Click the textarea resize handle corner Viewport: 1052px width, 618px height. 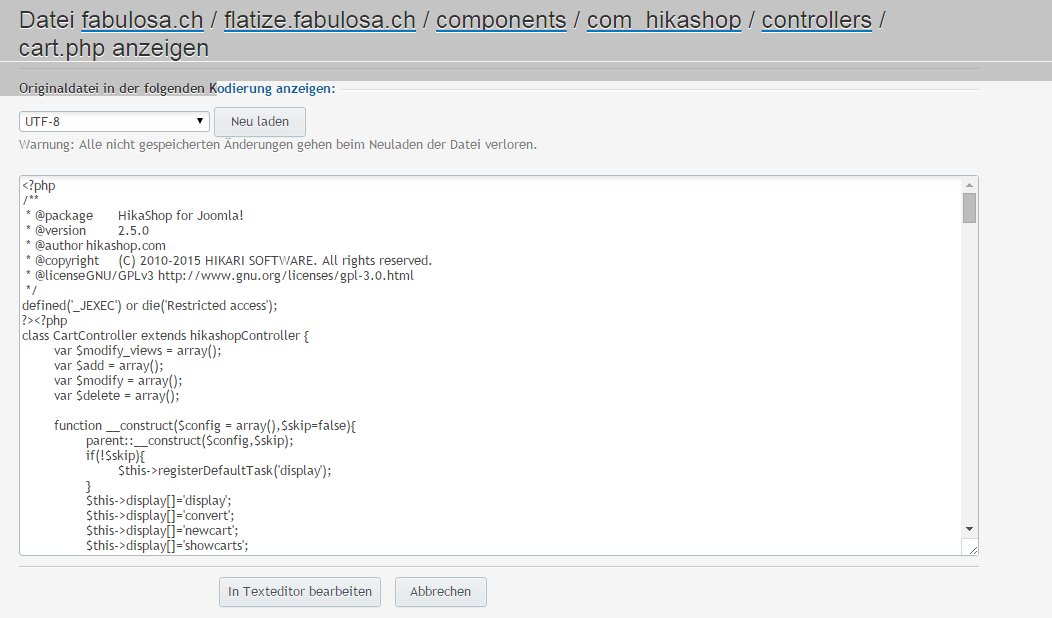pos(970,547)
